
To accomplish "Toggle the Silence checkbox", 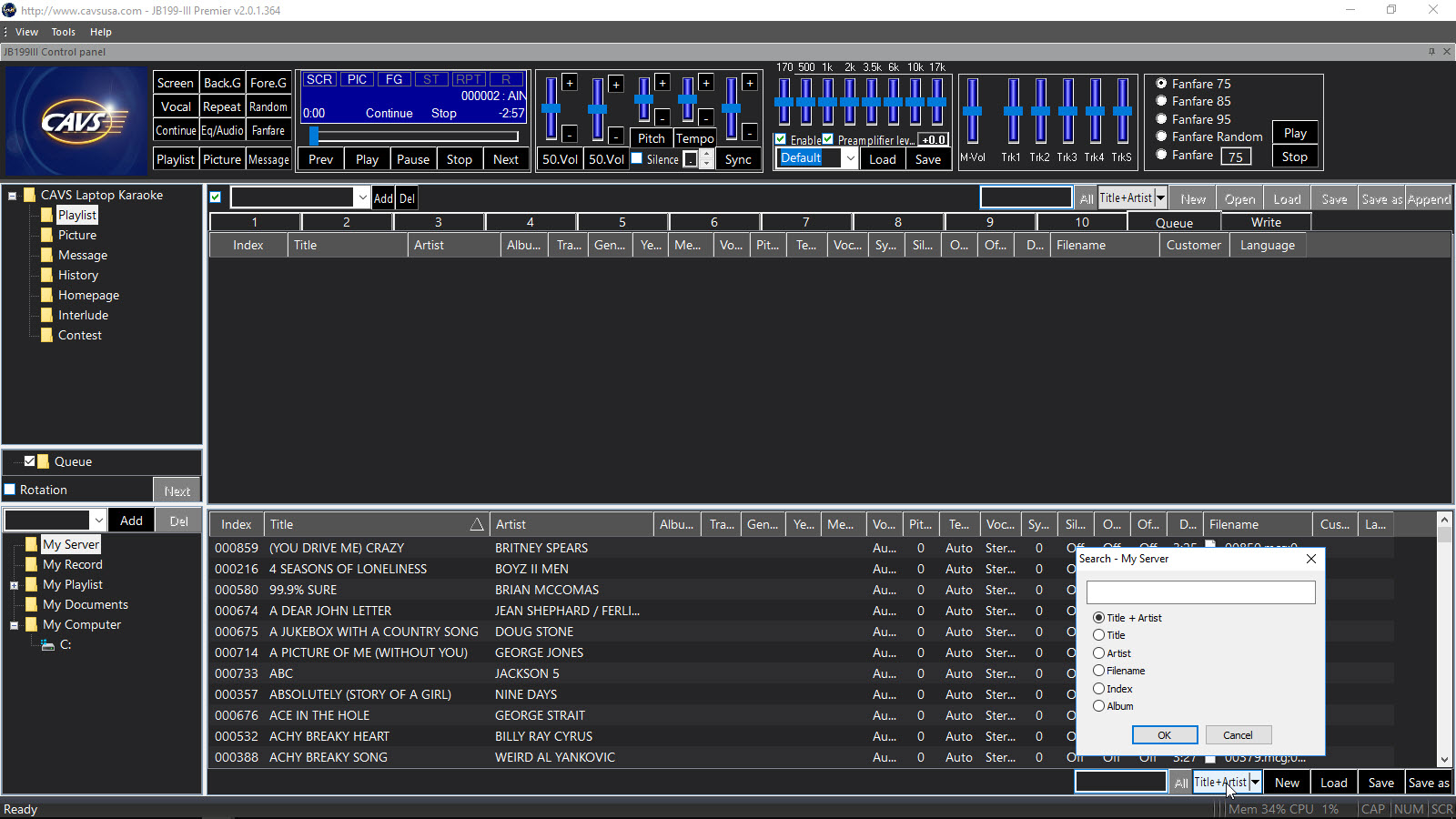I will coord(637,158).
